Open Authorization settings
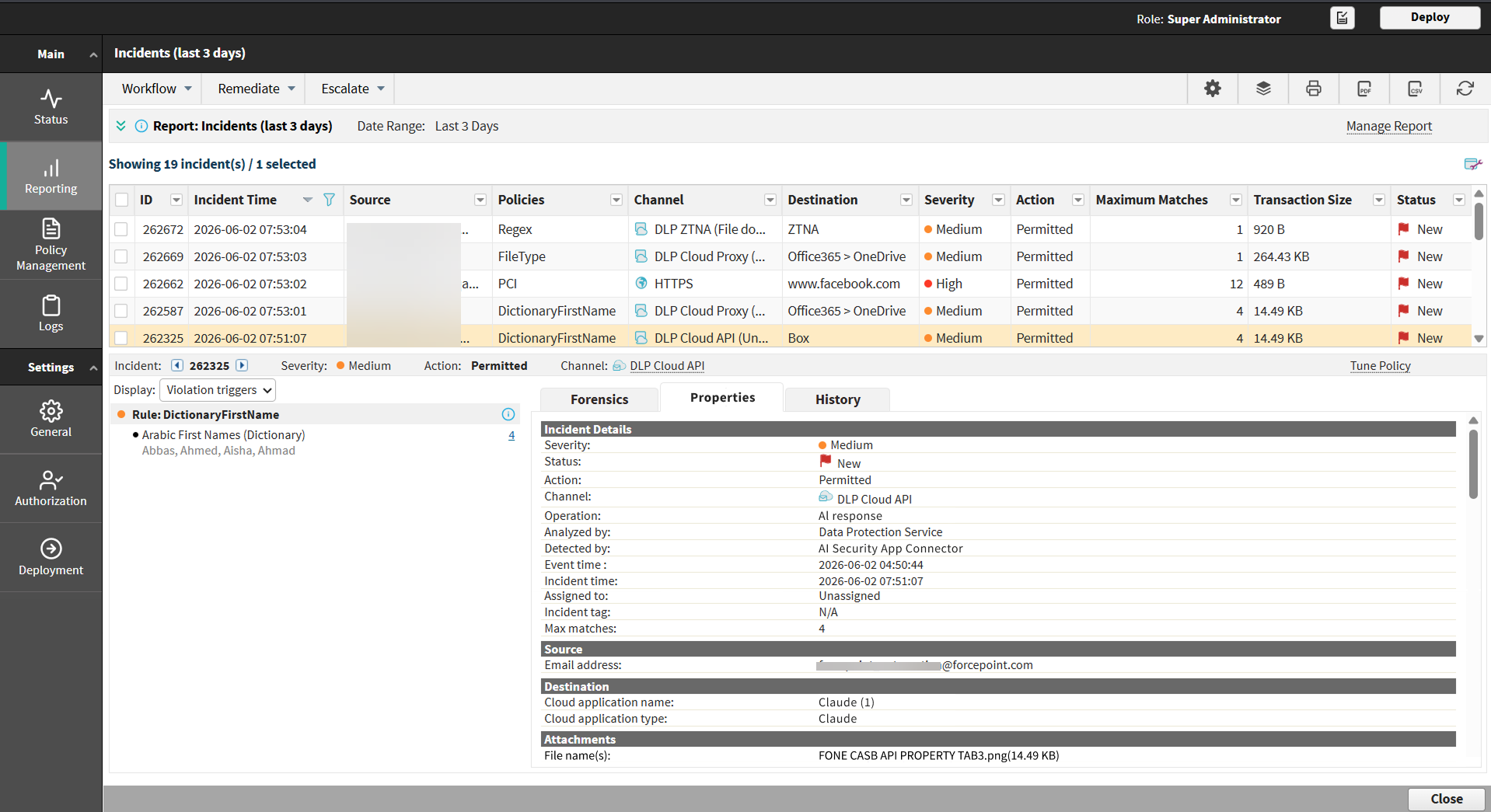Screen dimensions: 1491x812 (x=51, y=489)
